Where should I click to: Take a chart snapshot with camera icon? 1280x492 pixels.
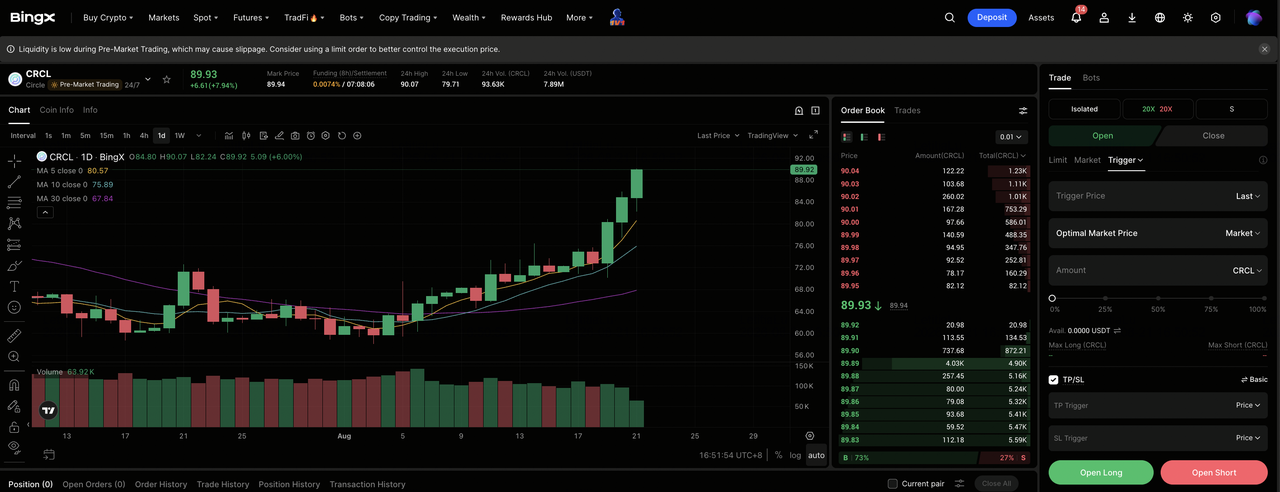click(x=295, y=136)
